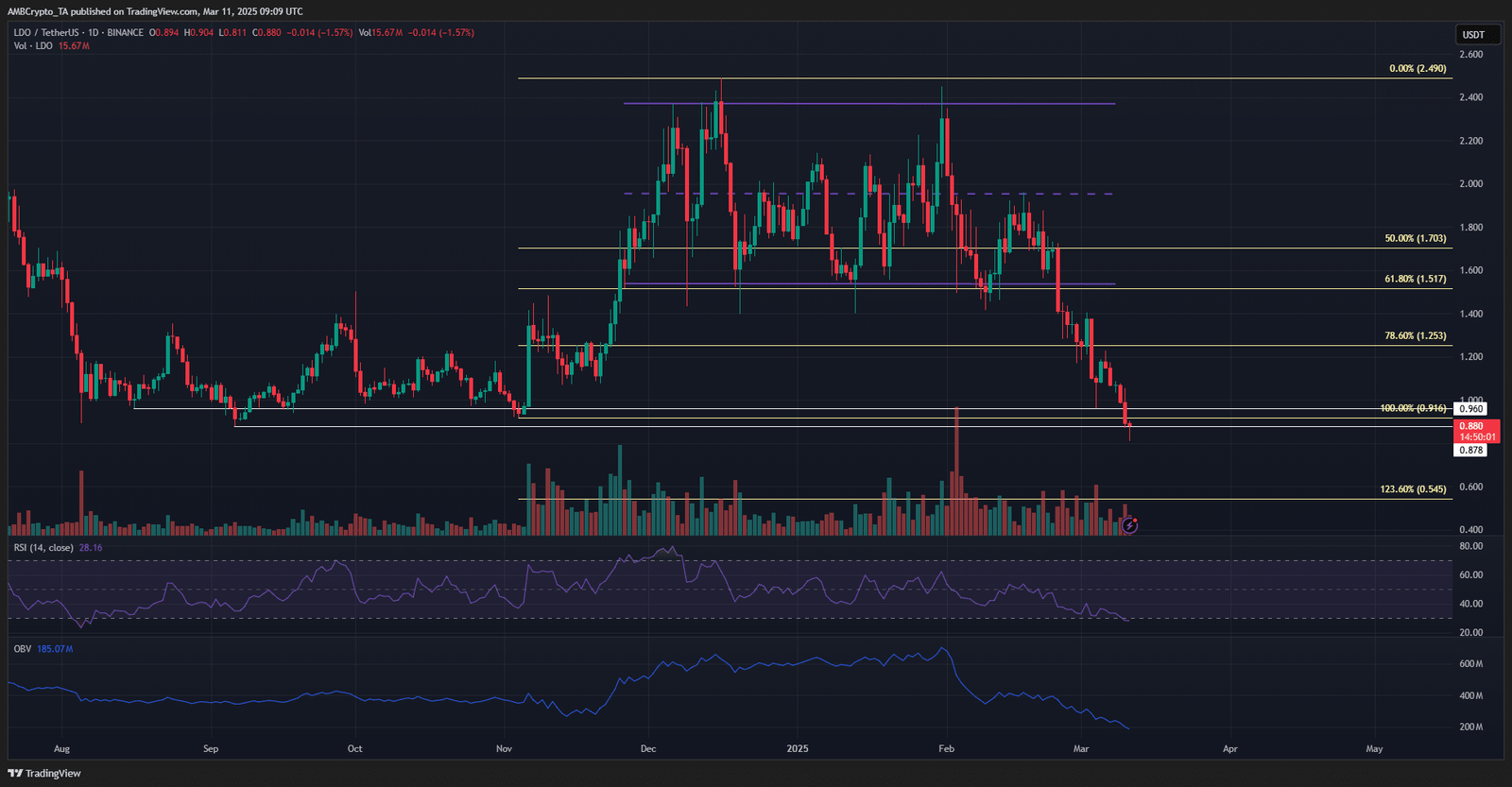Screen dimensions: 1512x787
Task: Select the RSI (14, close) indicator label
Action: click(x=43, y=548)
